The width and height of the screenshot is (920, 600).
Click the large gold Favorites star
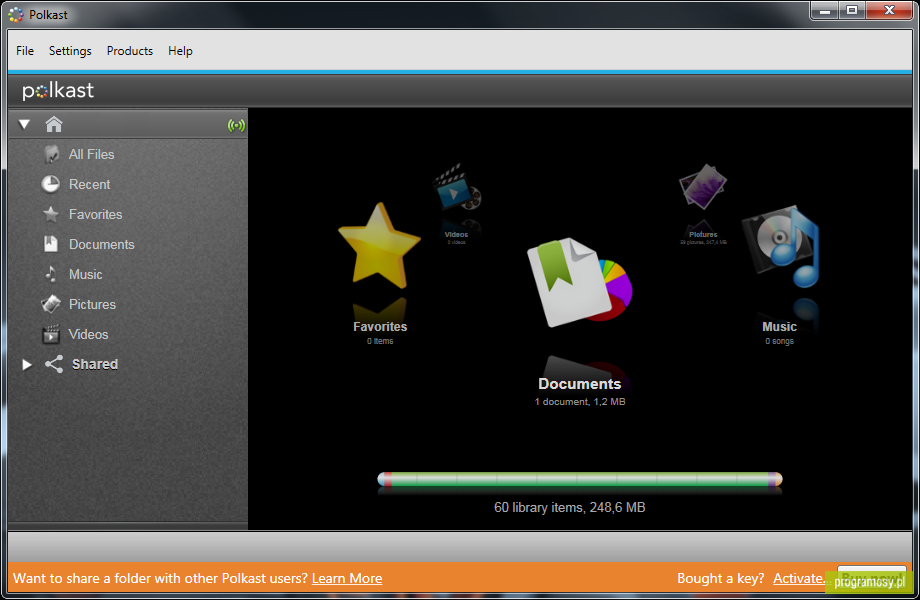pyautogui.click(x=380, y=246)
